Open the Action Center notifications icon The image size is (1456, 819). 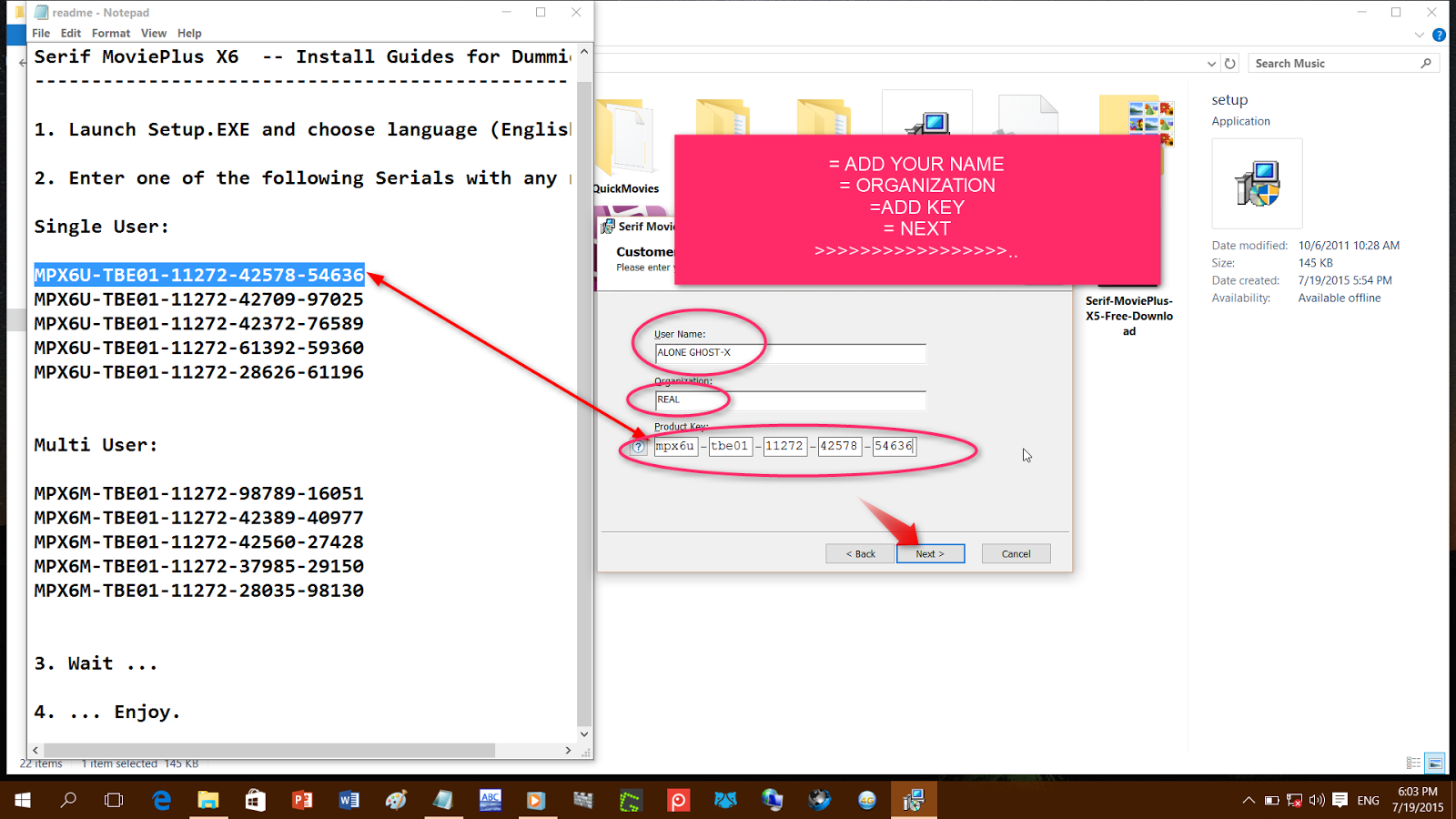coord(1340,801)
